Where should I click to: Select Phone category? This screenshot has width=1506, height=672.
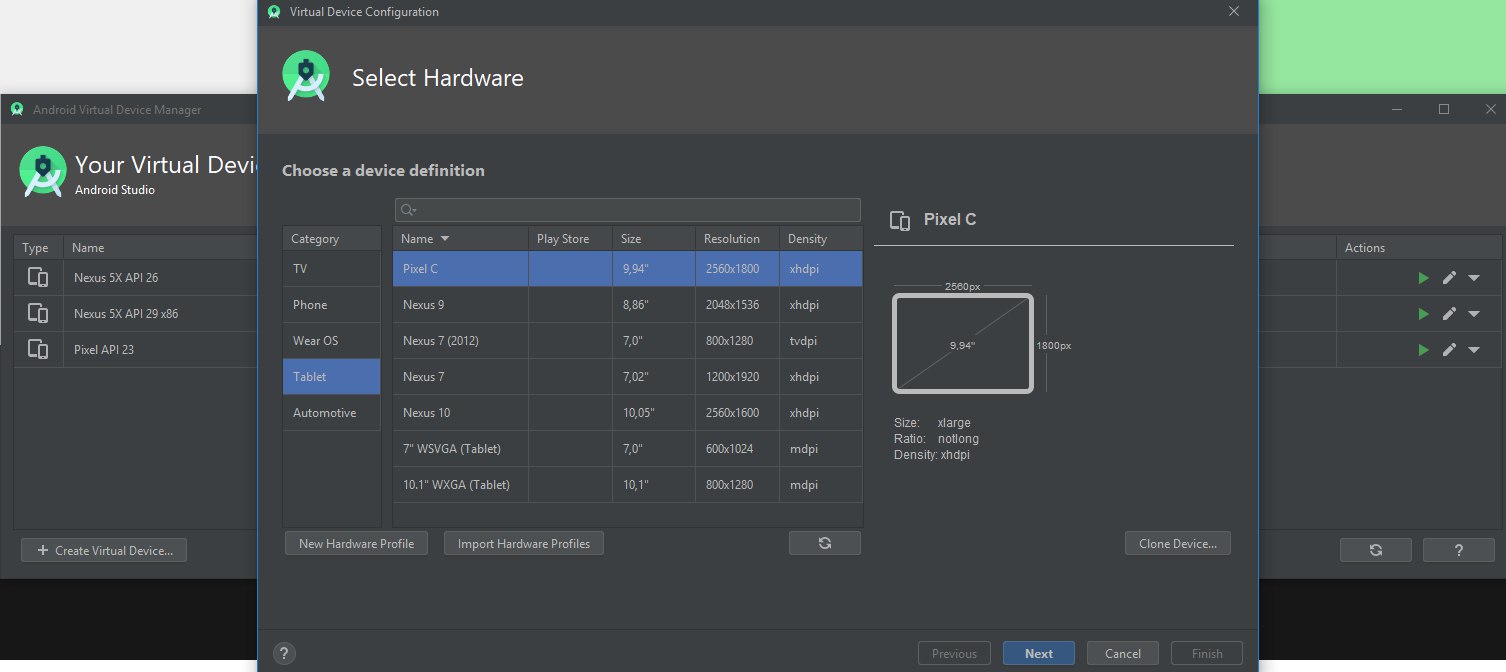coord(332,305)
